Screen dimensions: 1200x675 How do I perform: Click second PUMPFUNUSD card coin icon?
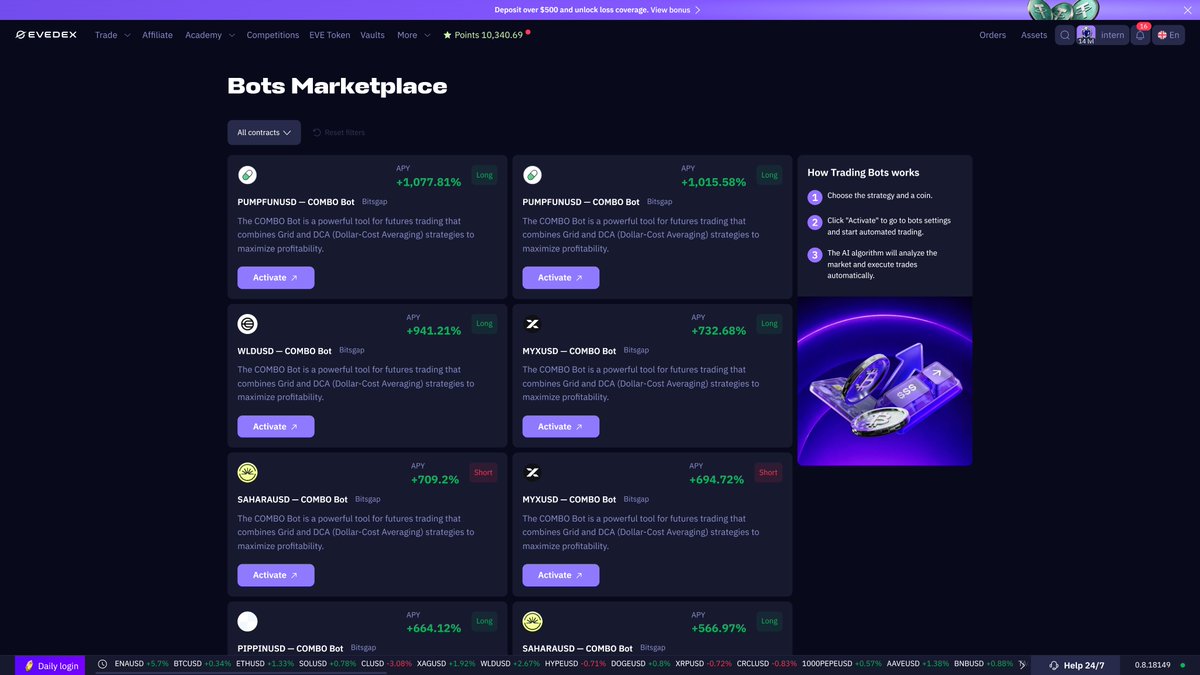tap(532, 175)
